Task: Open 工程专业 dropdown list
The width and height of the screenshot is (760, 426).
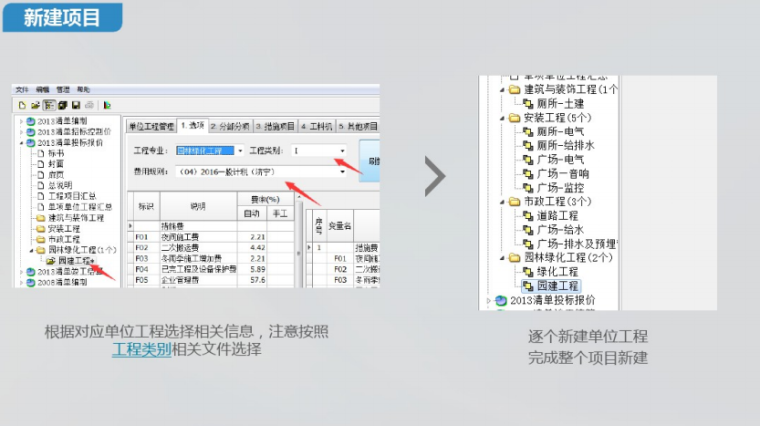Action: pyautogui.click(x=241, y=150)
